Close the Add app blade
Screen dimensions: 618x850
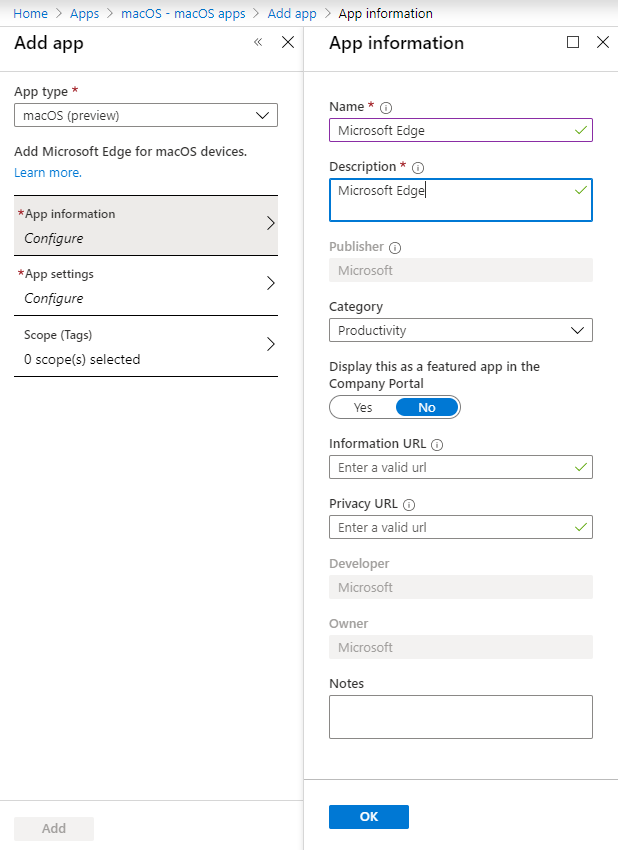click(x=288, y=42)
